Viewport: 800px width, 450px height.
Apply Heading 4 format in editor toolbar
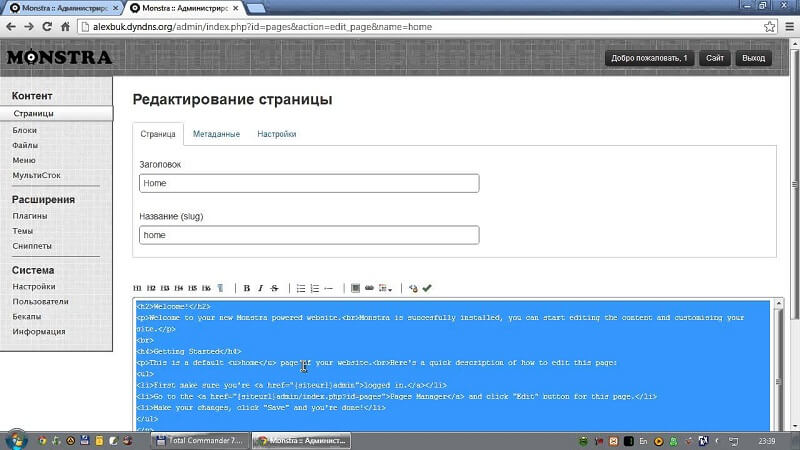179,288
